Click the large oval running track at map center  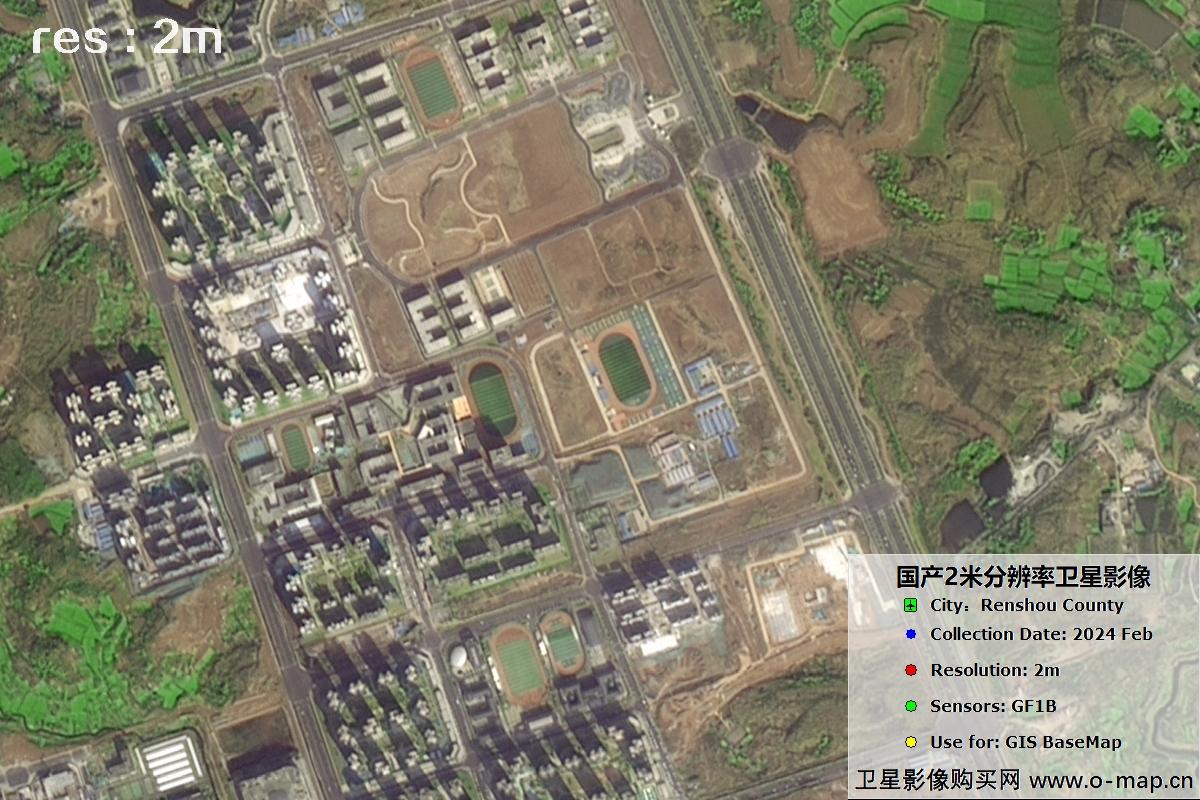coord(625,369)
